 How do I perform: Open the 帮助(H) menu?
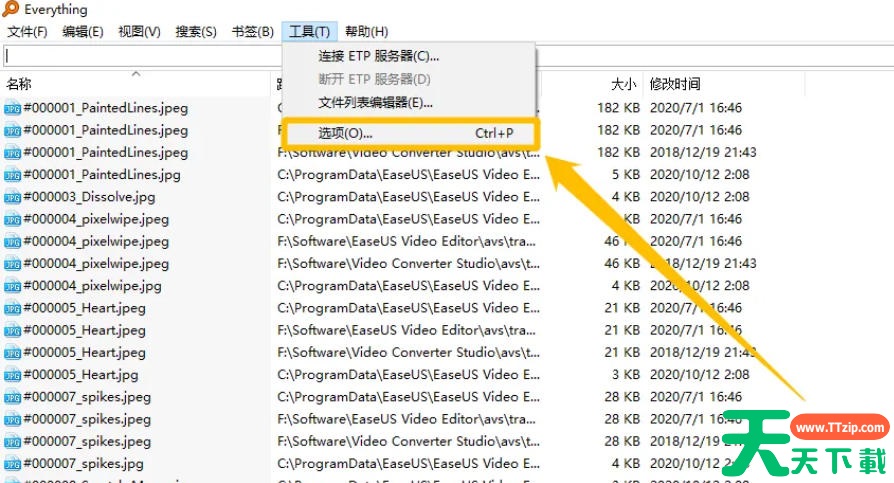[366, 32]
